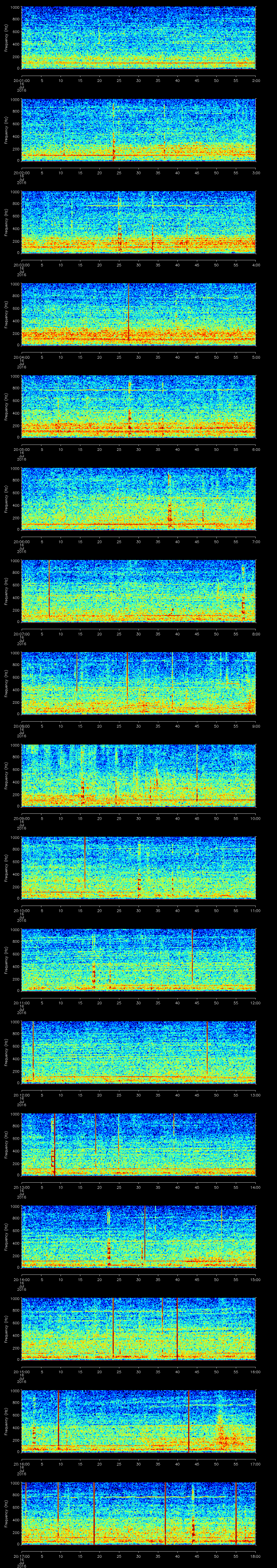Click the '2:00' end time tick label
277x1568 pixels.
(x=256, y=80)
